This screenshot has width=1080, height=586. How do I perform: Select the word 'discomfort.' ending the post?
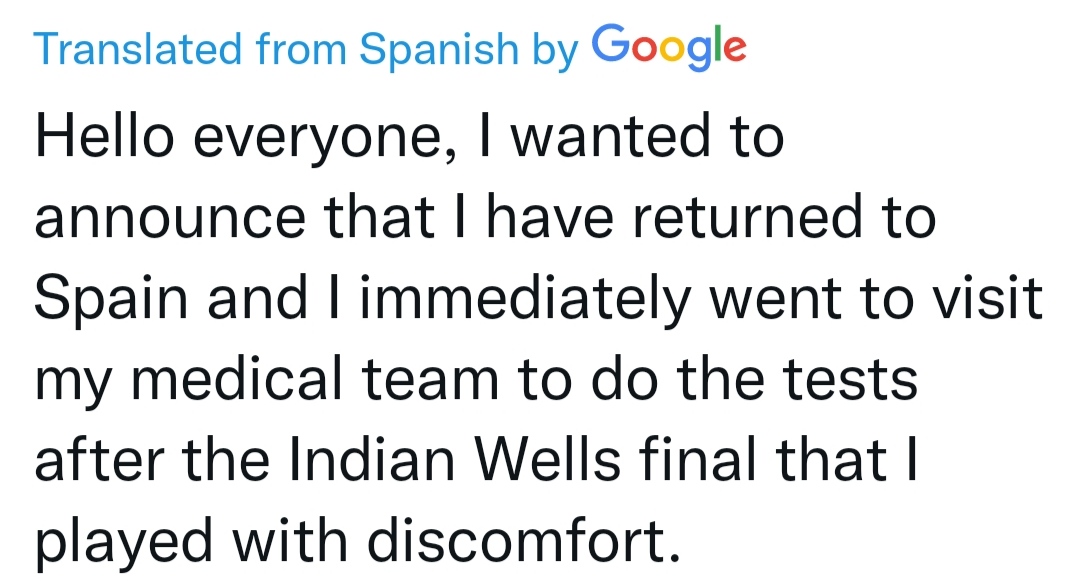(523, 541)
